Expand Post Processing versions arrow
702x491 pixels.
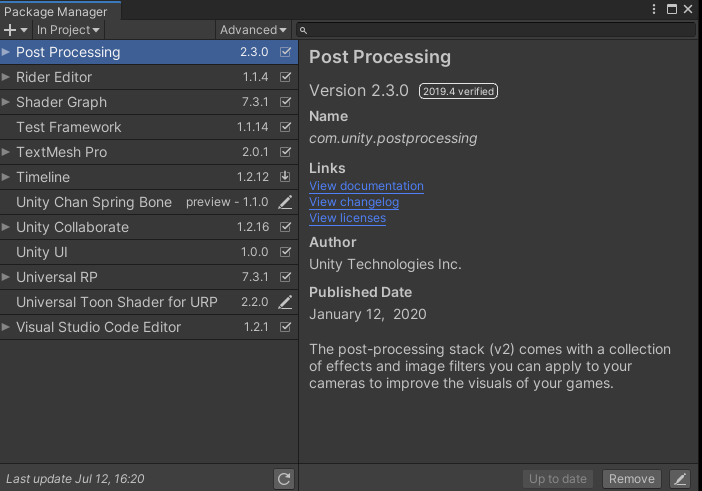(6, 52)
